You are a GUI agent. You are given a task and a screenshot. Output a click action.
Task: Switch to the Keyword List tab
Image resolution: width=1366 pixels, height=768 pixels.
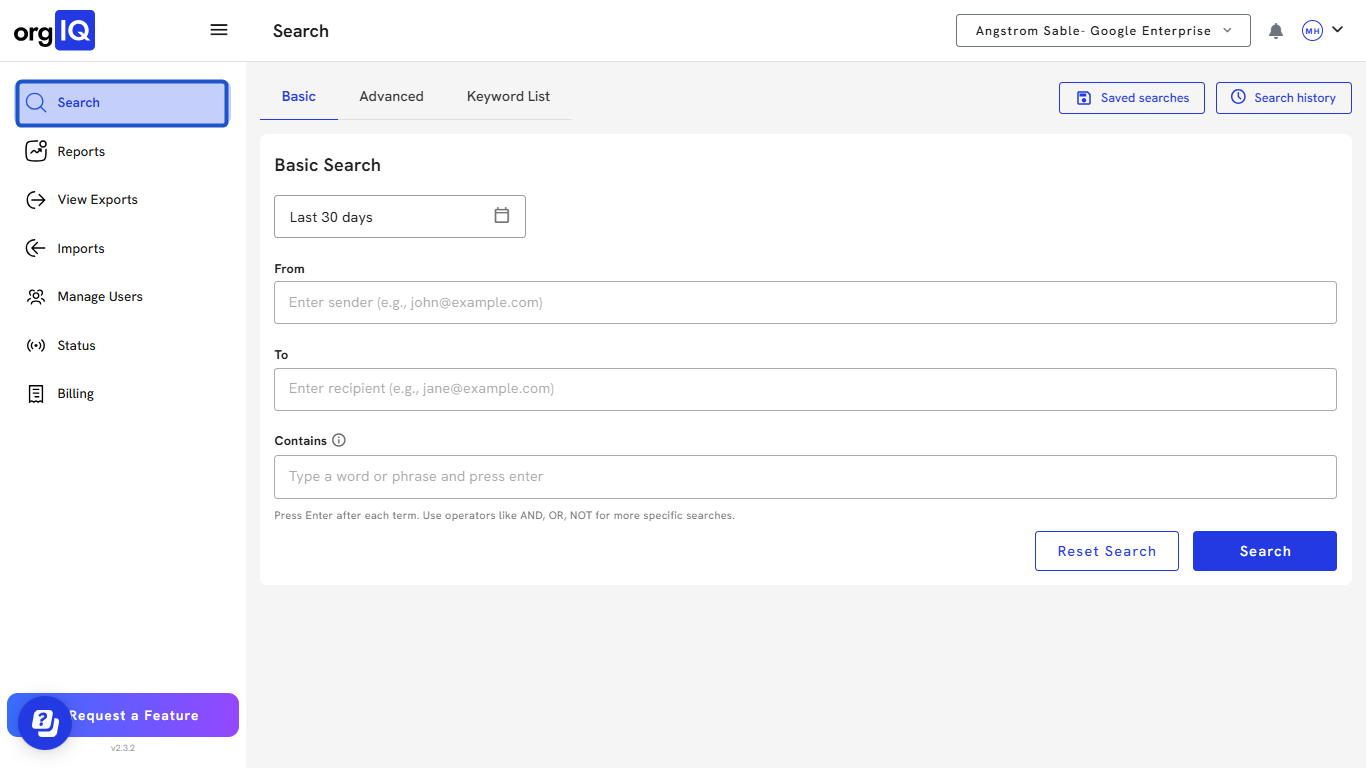point(508,97)
